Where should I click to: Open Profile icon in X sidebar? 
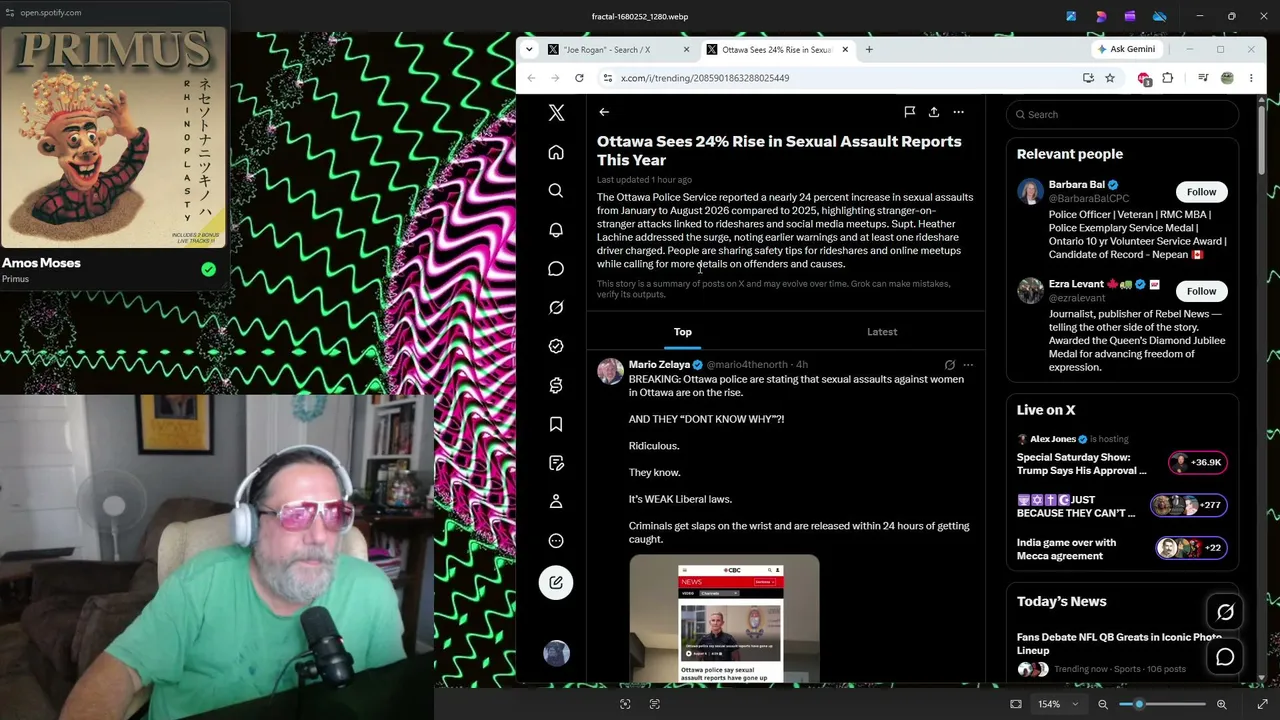556,501
